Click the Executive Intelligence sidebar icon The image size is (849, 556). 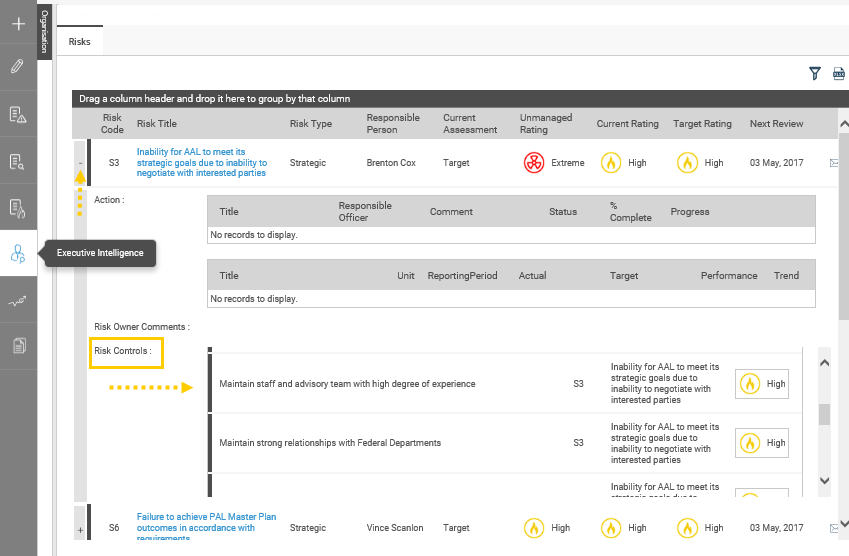click(18, 254)
